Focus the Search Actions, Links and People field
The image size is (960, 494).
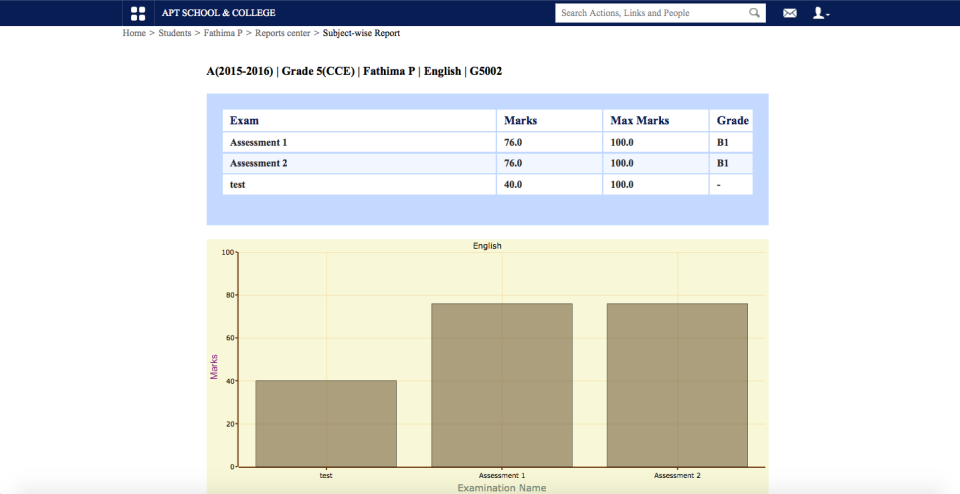[x=650, y=13]
